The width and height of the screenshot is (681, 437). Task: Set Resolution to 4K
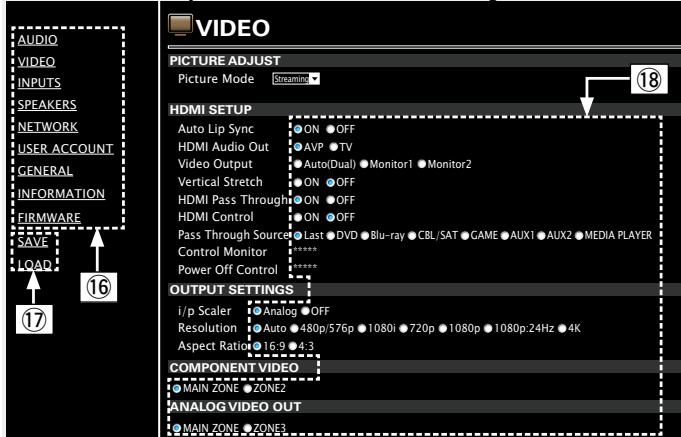[562, 328]
